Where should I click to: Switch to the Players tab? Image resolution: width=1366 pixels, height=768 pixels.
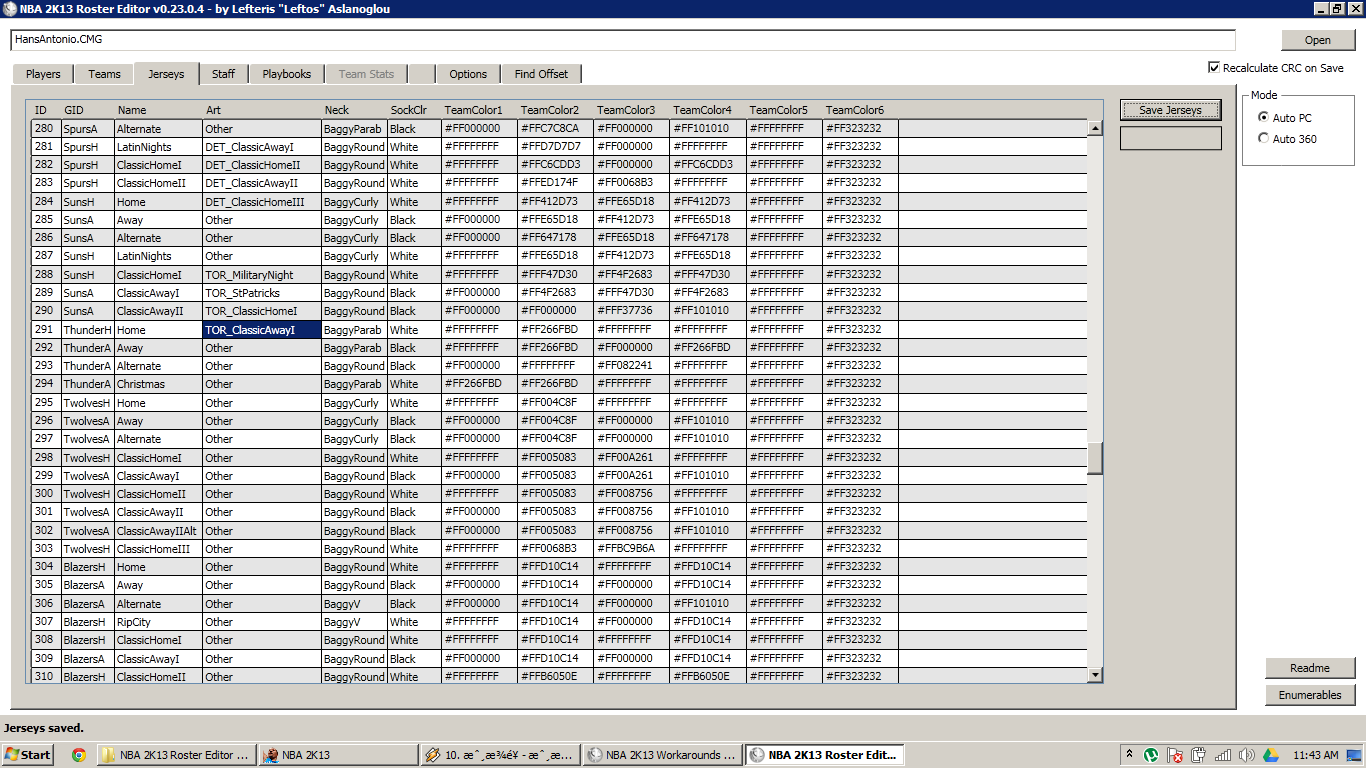(43, 74)
